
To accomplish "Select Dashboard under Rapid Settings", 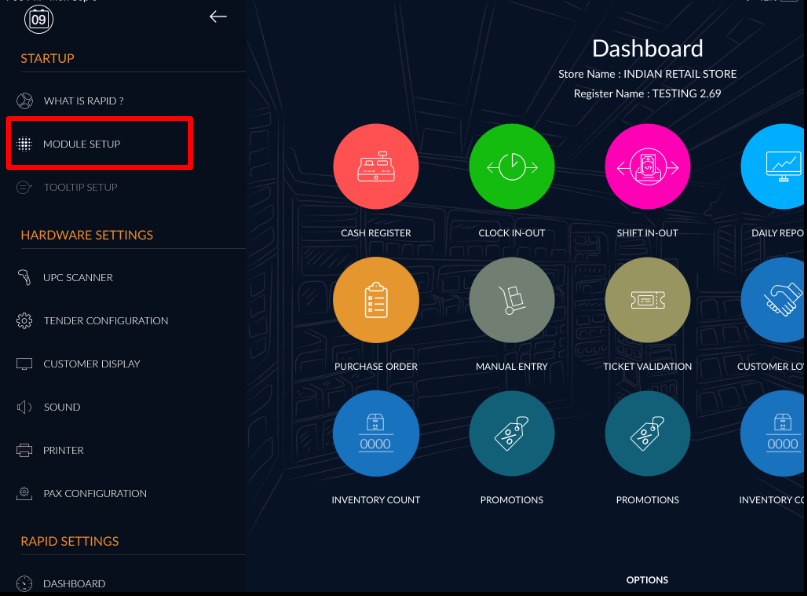I will (x=73, y=583).
